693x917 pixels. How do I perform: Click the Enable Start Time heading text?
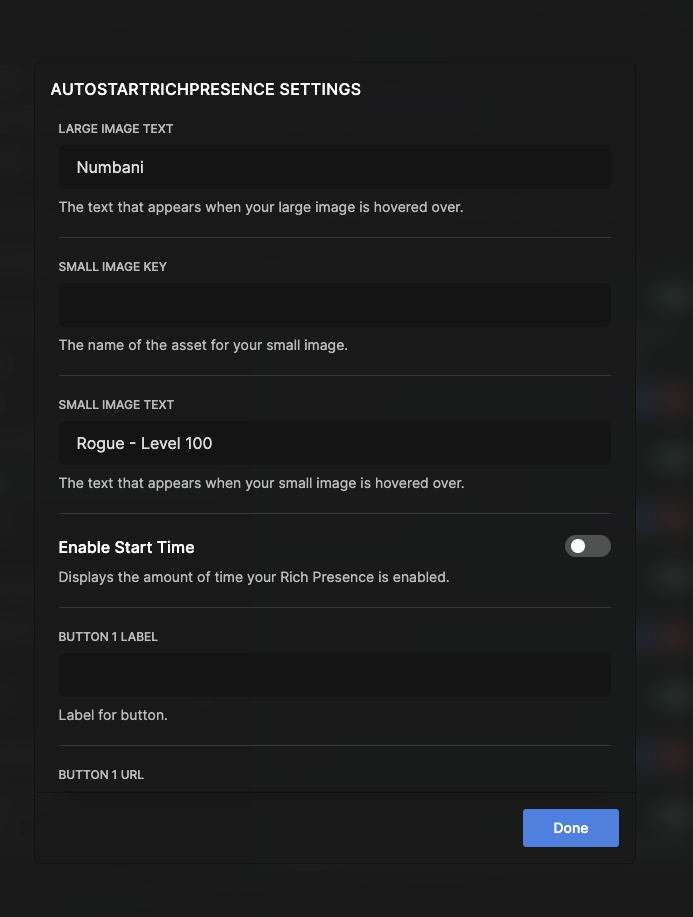126,547
